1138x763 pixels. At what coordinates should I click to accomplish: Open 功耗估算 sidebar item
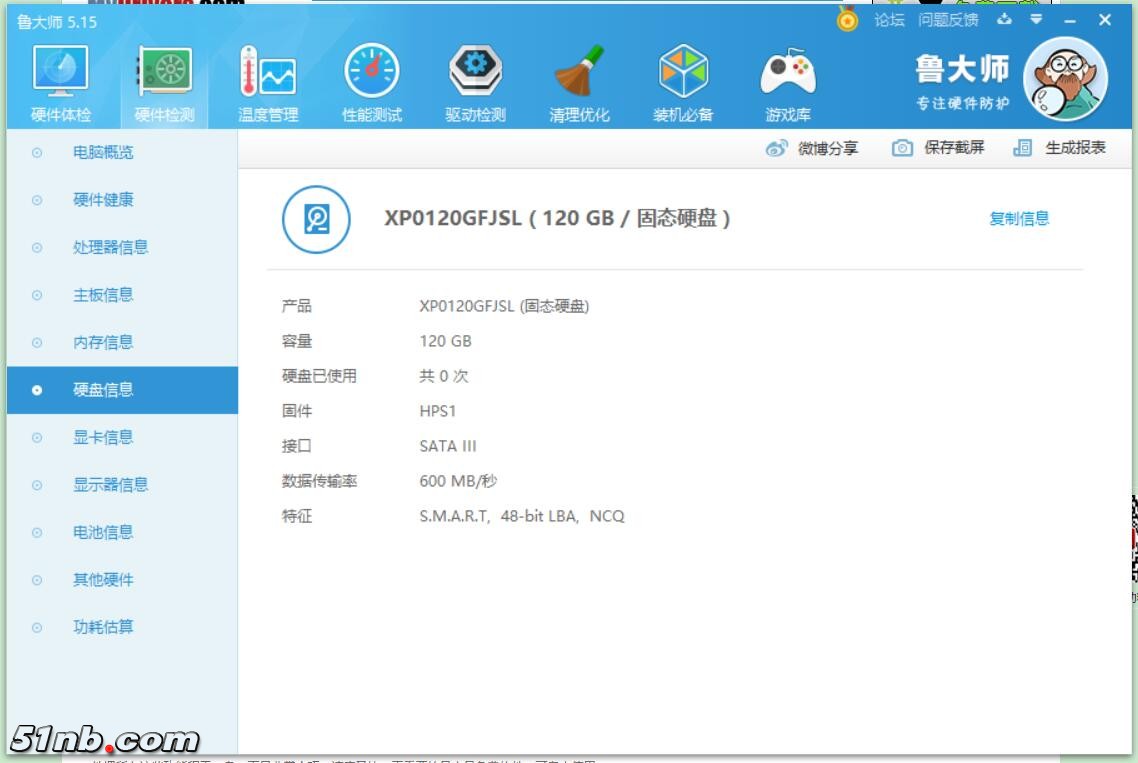[122, 627]
